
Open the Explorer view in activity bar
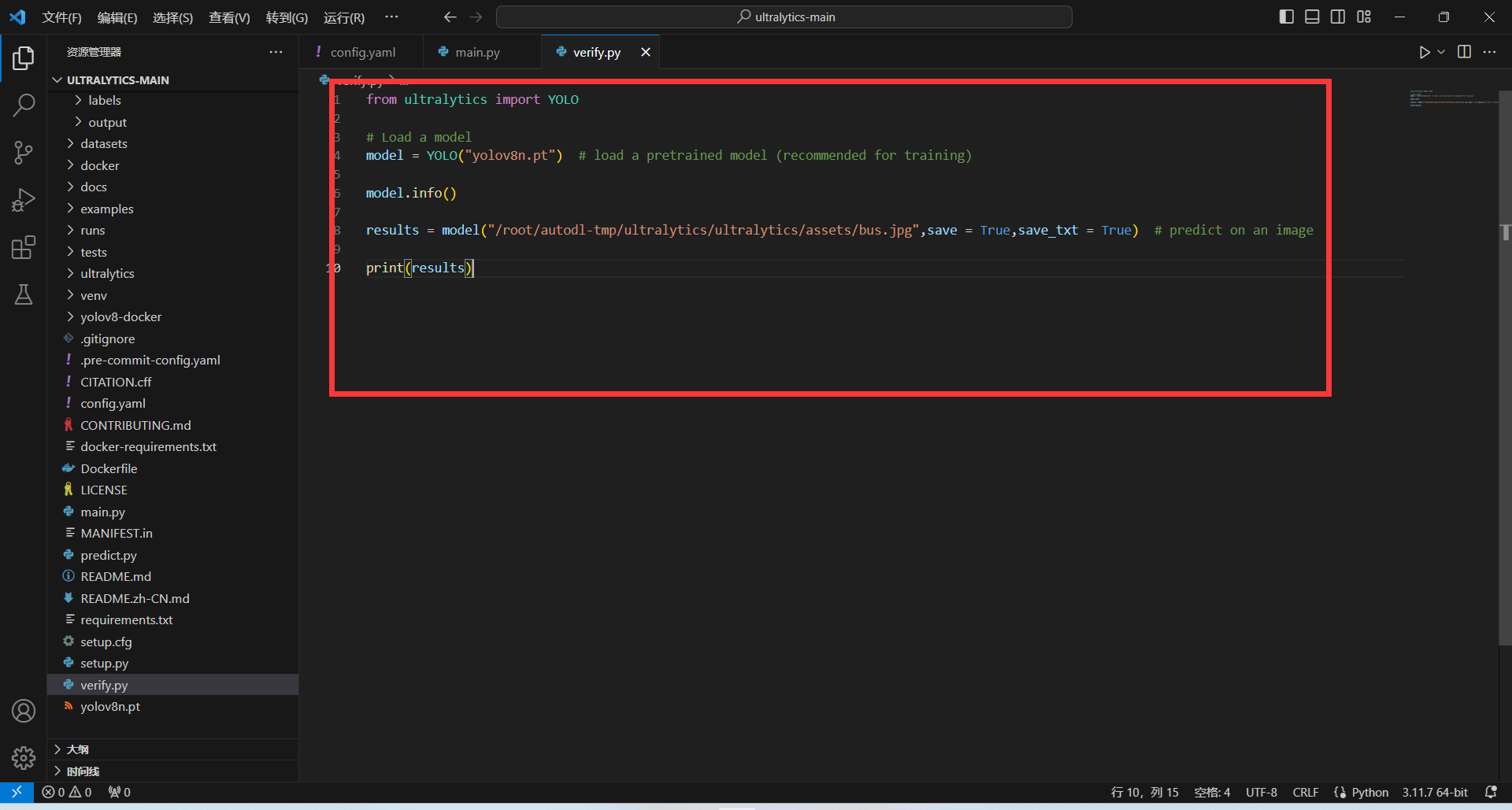click(24, 58)
